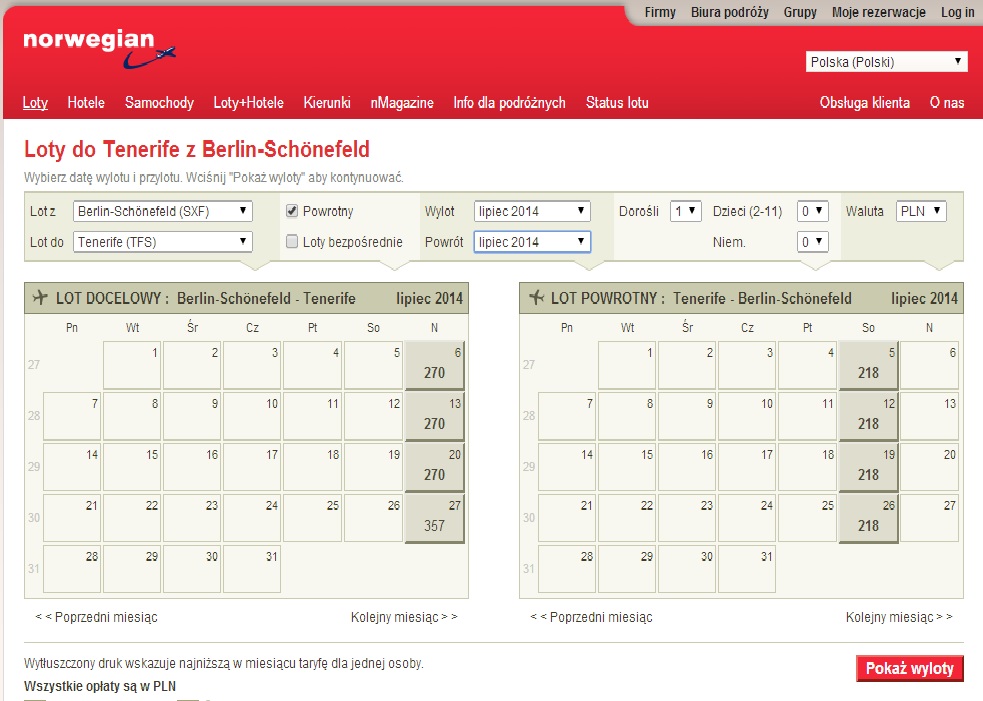This screenshot has height=701, width=983.
Task: Click the page heading Loty do Tenerife
Action: 197,149
